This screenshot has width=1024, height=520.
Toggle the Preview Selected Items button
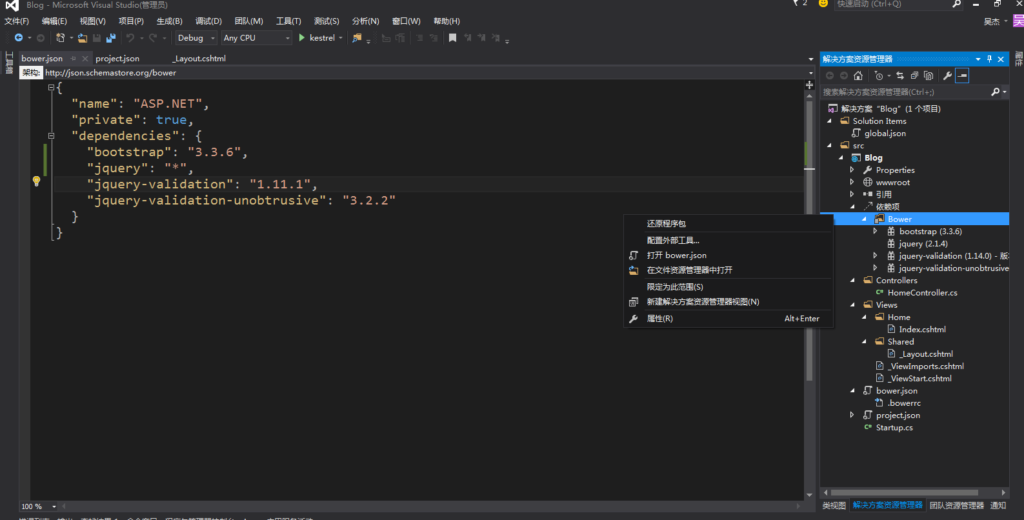[961, 75]
